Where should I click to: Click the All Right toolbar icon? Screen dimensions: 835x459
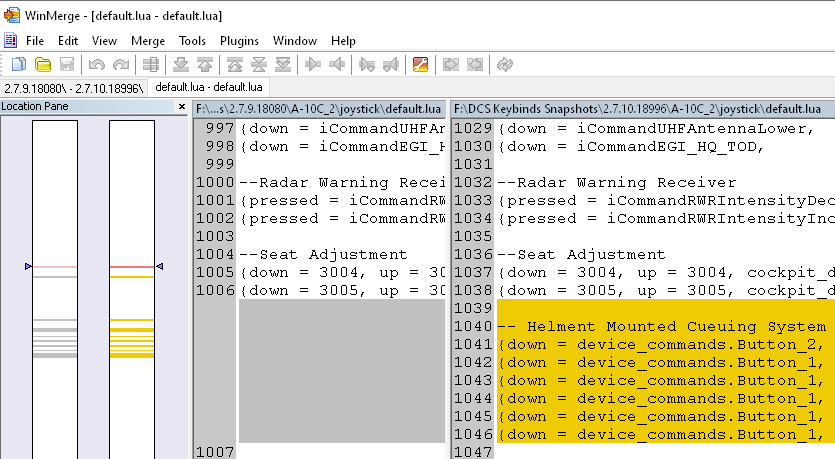pyautogui.click(x=451, y=65)
